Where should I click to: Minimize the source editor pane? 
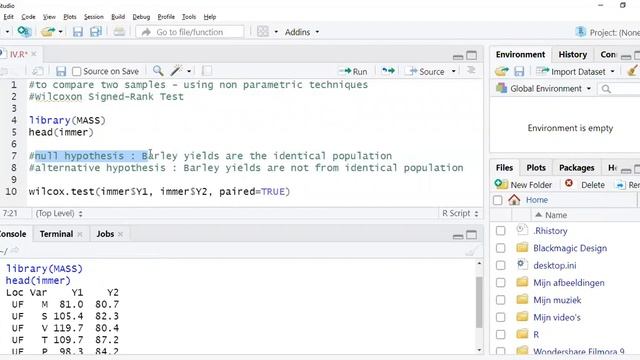tap(458, 56)
